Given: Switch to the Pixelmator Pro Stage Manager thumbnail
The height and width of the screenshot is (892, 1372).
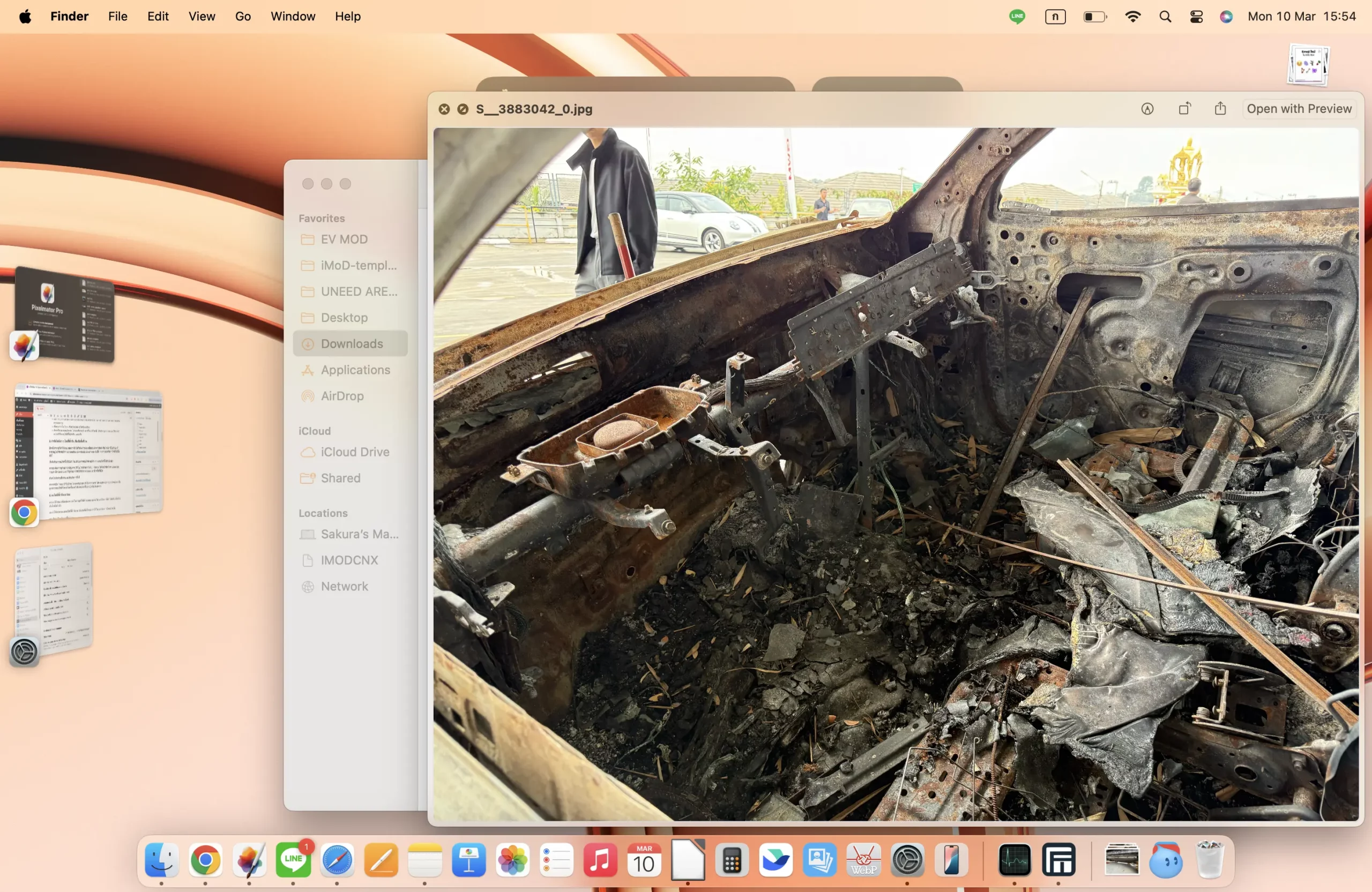Looking at the screenshot, I should [64, 314].
